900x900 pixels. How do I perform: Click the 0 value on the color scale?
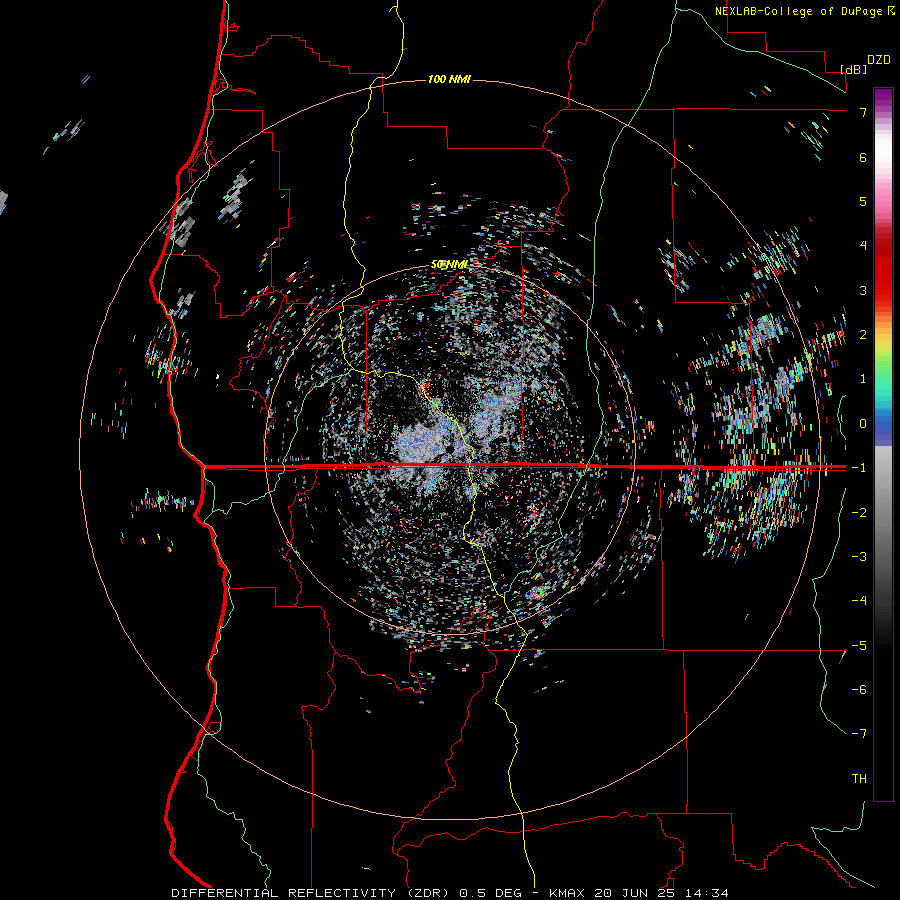coord(863,424)
